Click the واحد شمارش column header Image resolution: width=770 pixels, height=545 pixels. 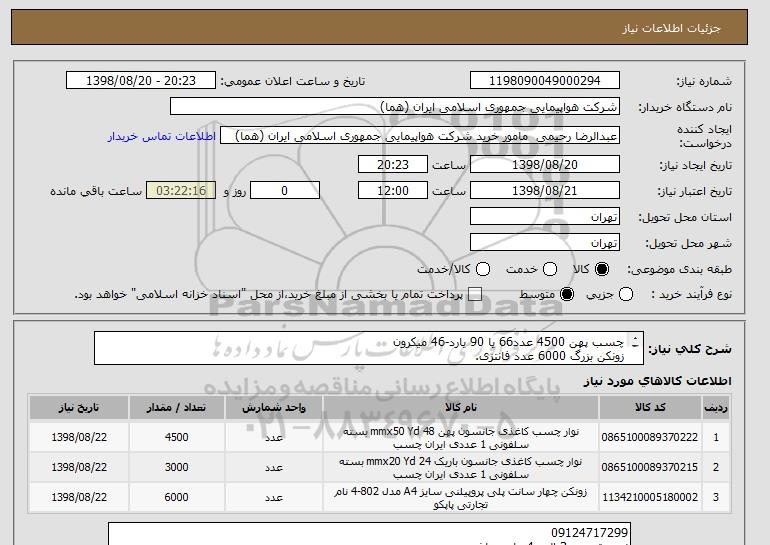pyautogui.click(x=274, y=408)
